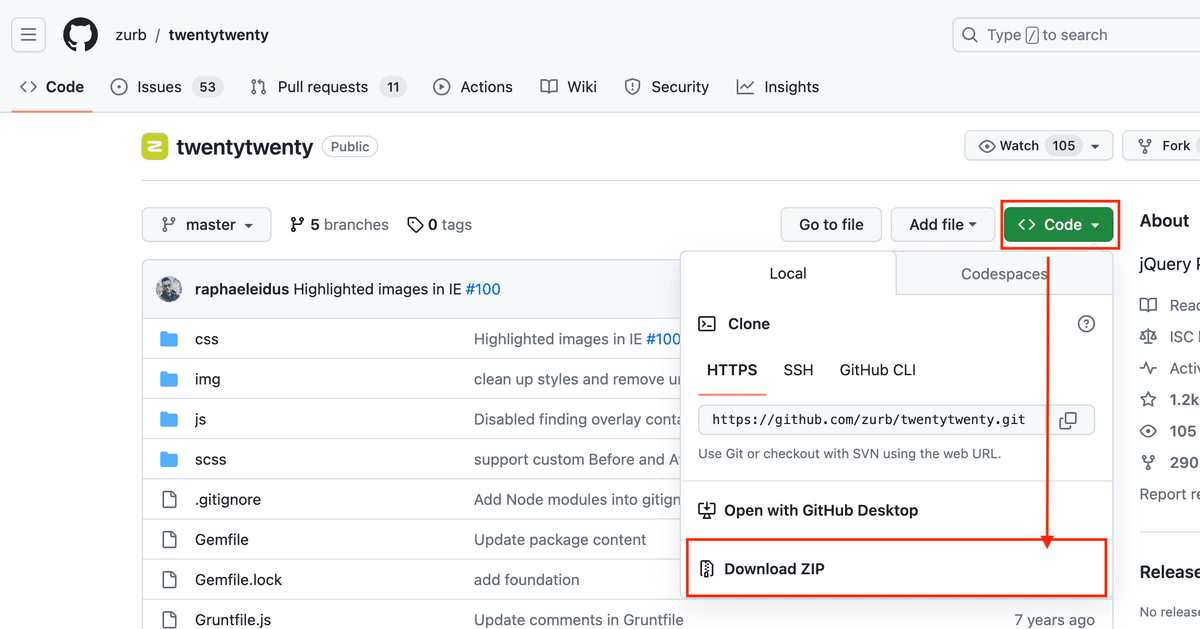Open the .gitignore file

click(x=228, y=499)
